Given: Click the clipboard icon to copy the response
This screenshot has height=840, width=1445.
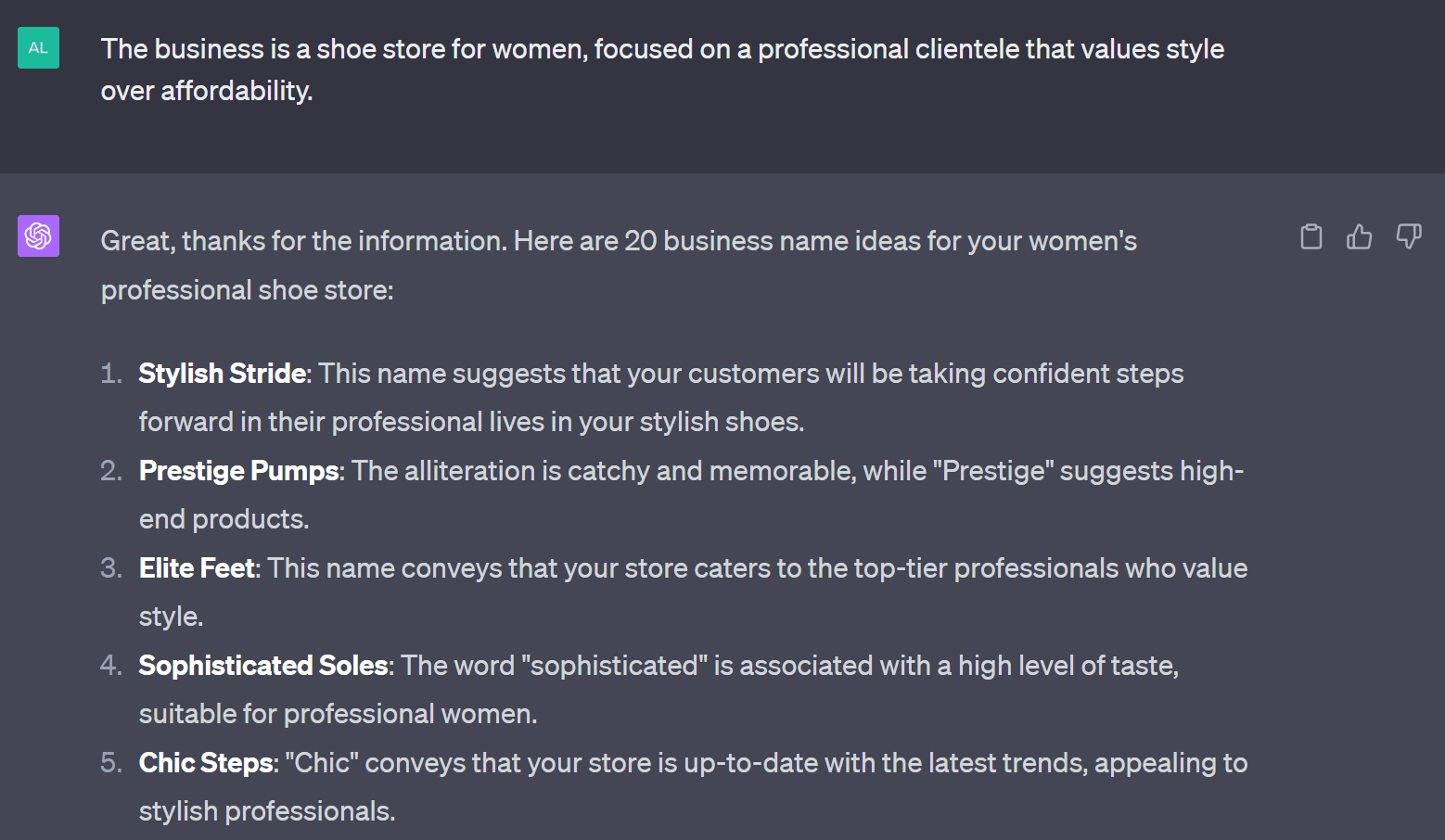Looking at the screenshot, I should tap(1311, 236).
